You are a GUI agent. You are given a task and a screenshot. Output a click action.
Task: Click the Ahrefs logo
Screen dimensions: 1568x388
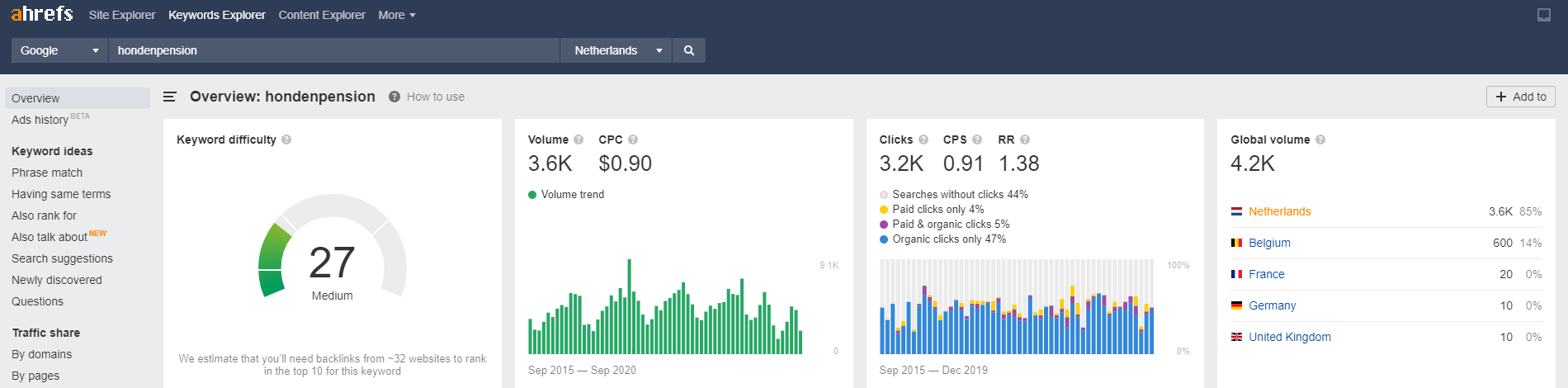[42, 14]
